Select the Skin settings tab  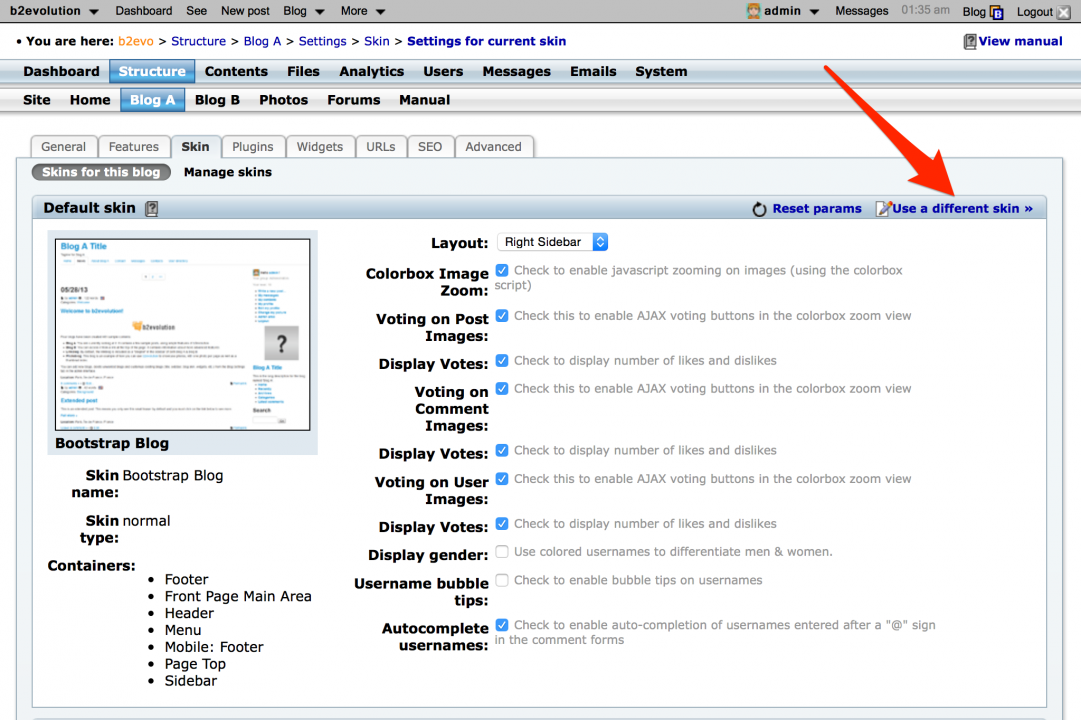195,147
